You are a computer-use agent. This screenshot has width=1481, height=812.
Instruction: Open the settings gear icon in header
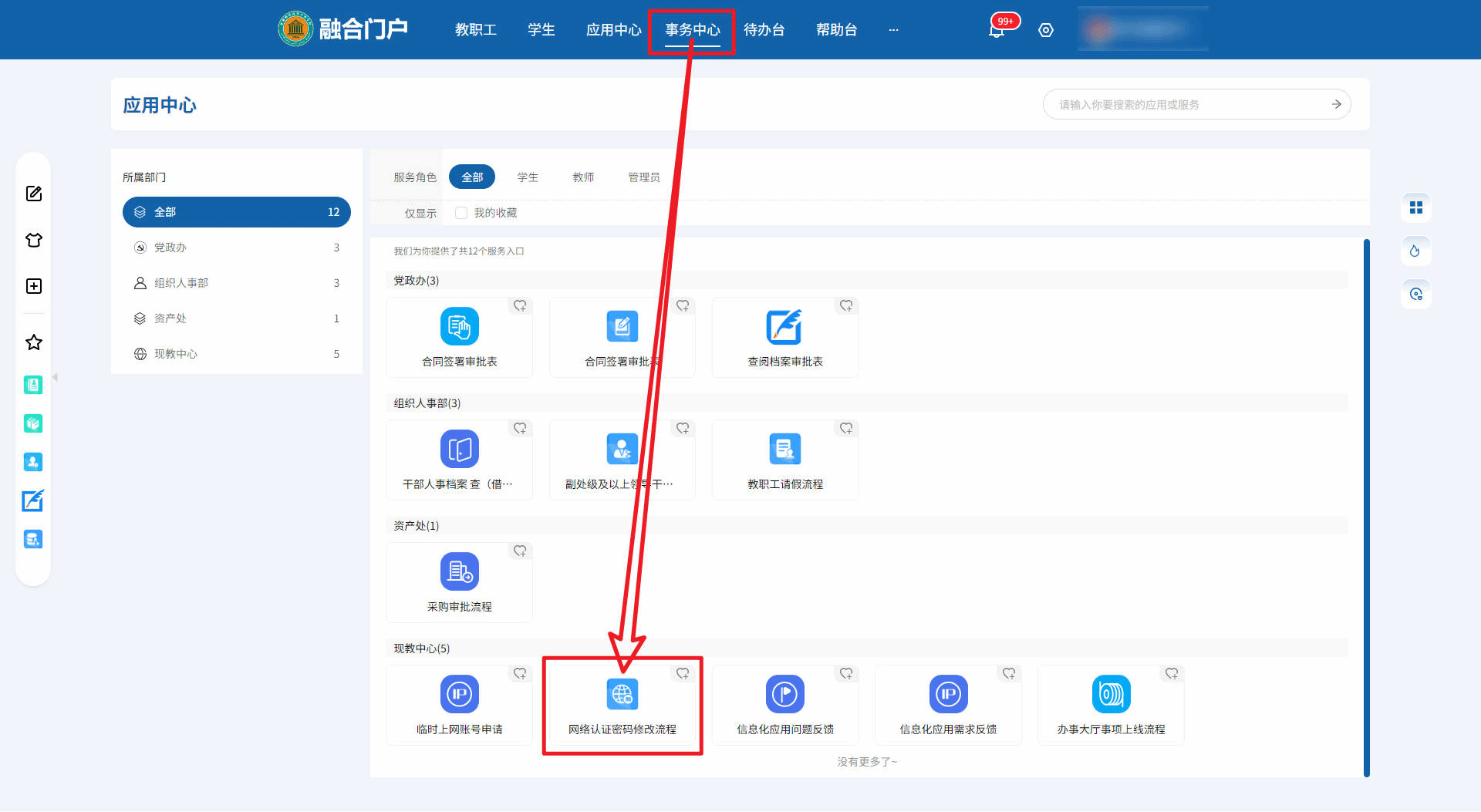[x=1045, y=30]
